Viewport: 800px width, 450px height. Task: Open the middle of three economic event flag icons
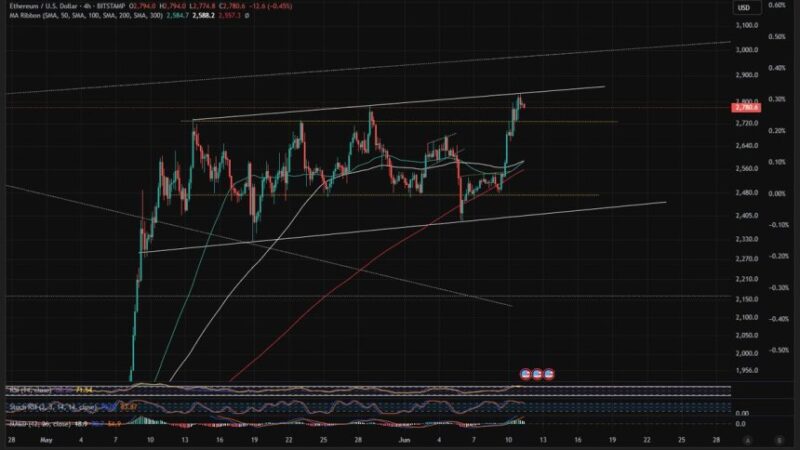pos(537,374)
